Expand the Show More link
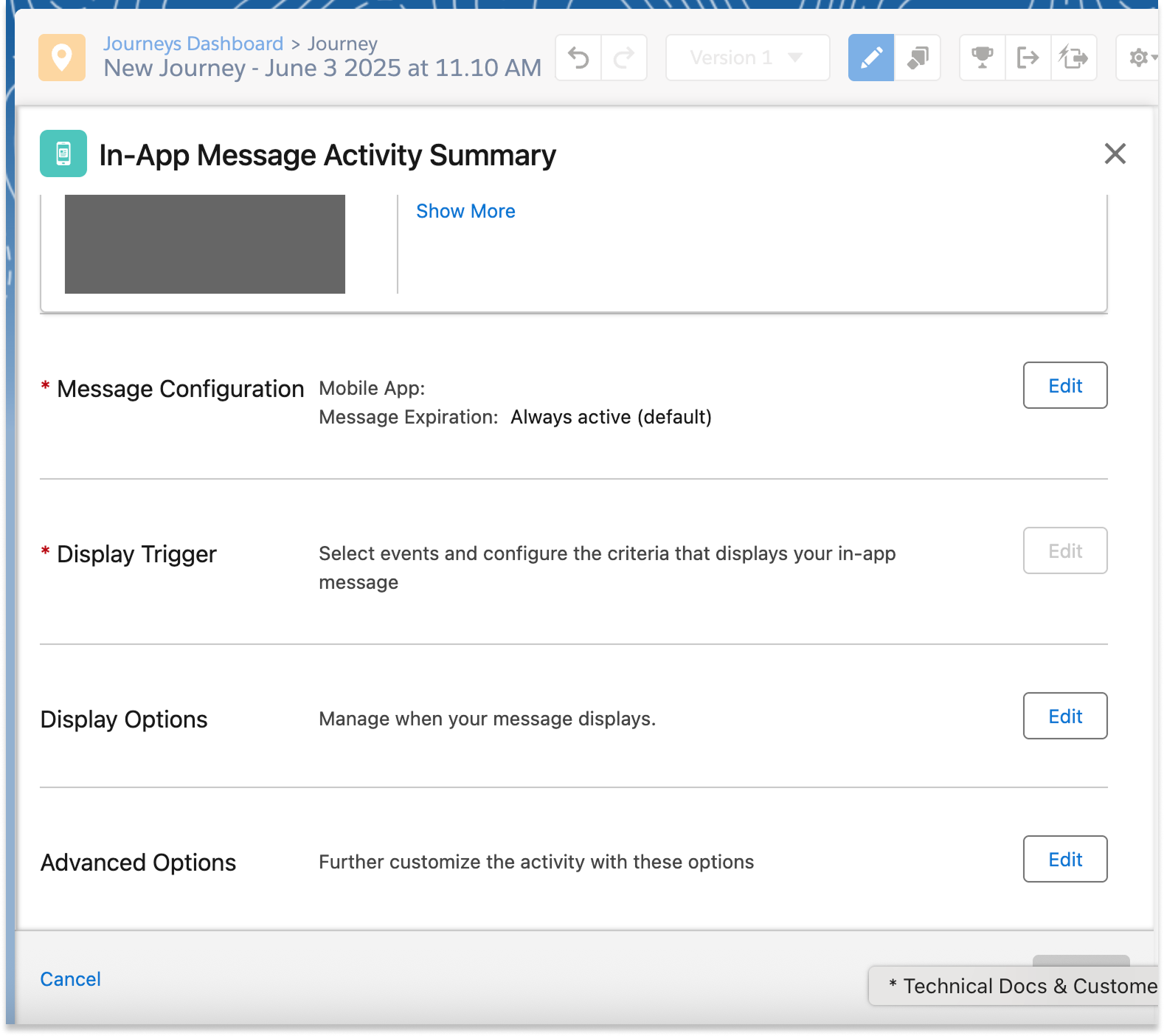The height and width of the screenshot is (1036, 1164). pos(465,211)
